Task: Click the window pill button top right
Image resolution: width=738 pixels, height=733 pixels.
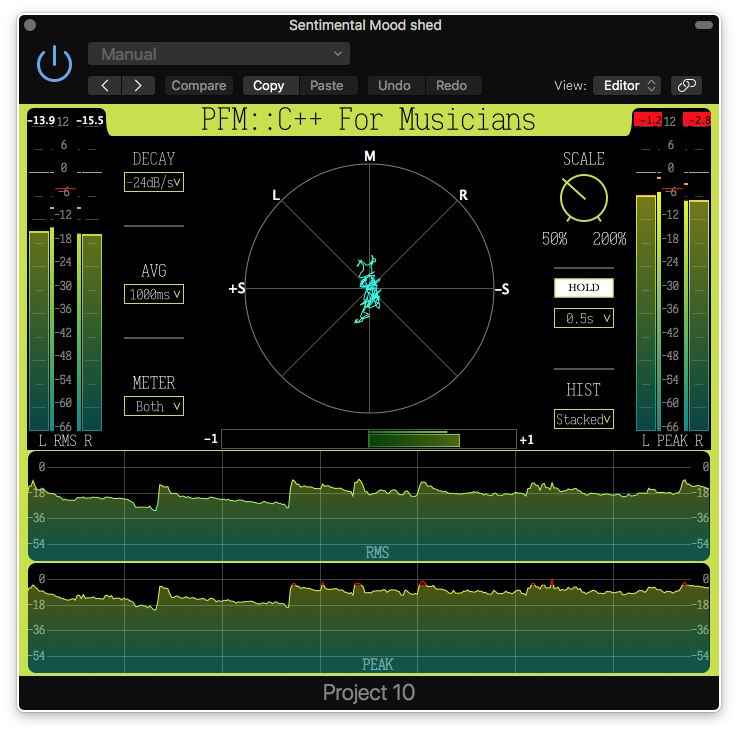Action: 704,25
